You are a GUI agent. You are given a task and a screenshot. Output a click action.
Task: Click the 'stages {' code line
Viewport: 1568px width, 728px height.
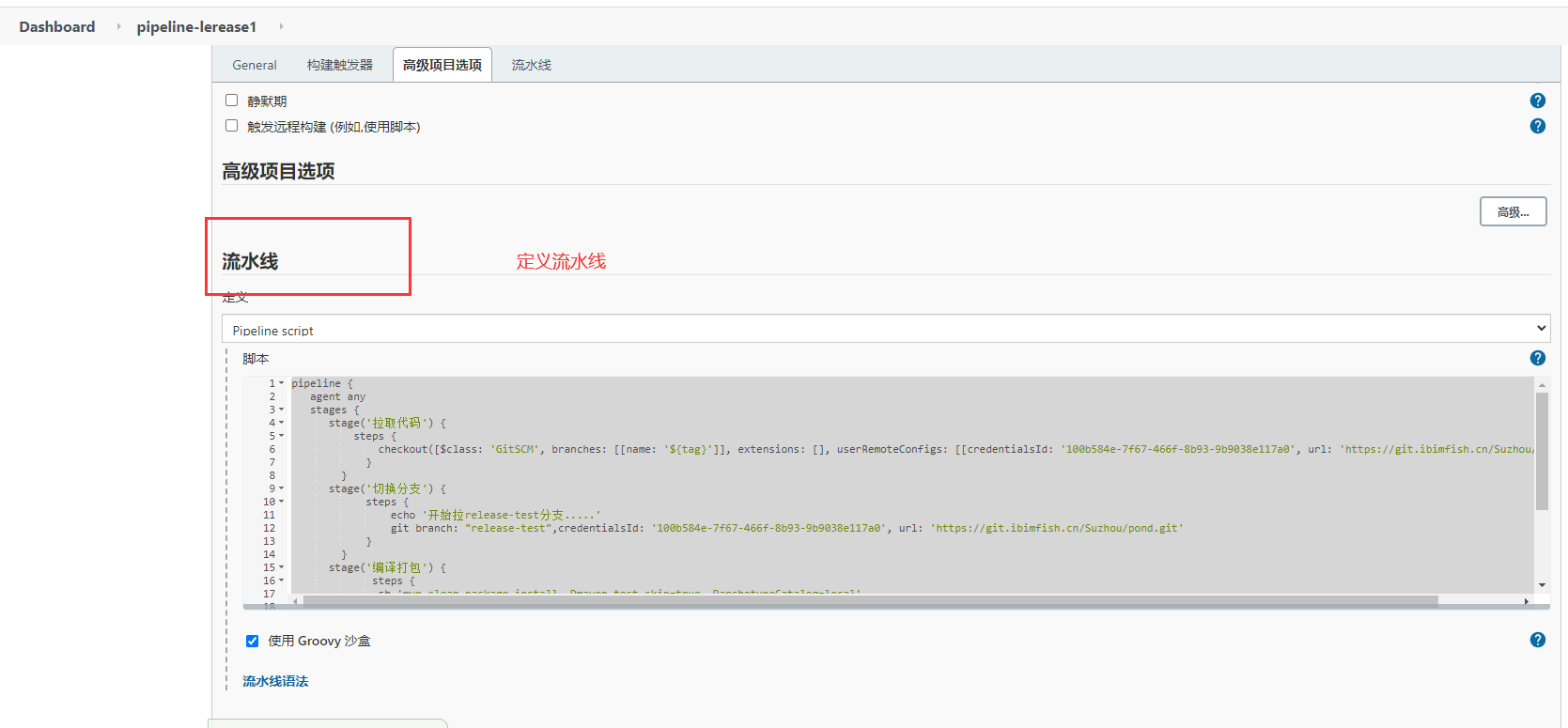[334, 410]
